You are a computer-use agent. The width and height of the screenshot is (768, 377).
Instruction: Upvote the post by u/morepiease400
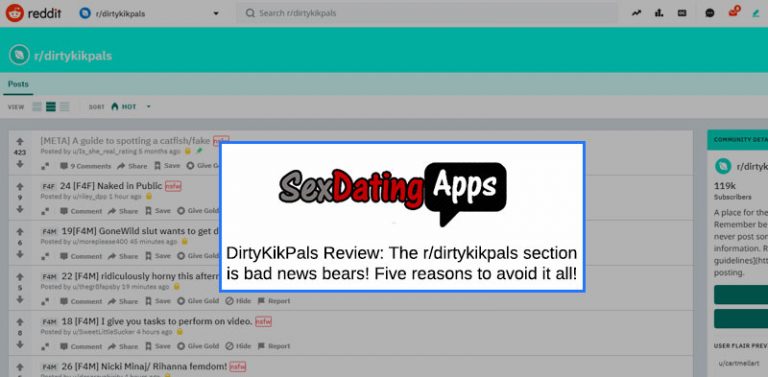coord(20,232)
